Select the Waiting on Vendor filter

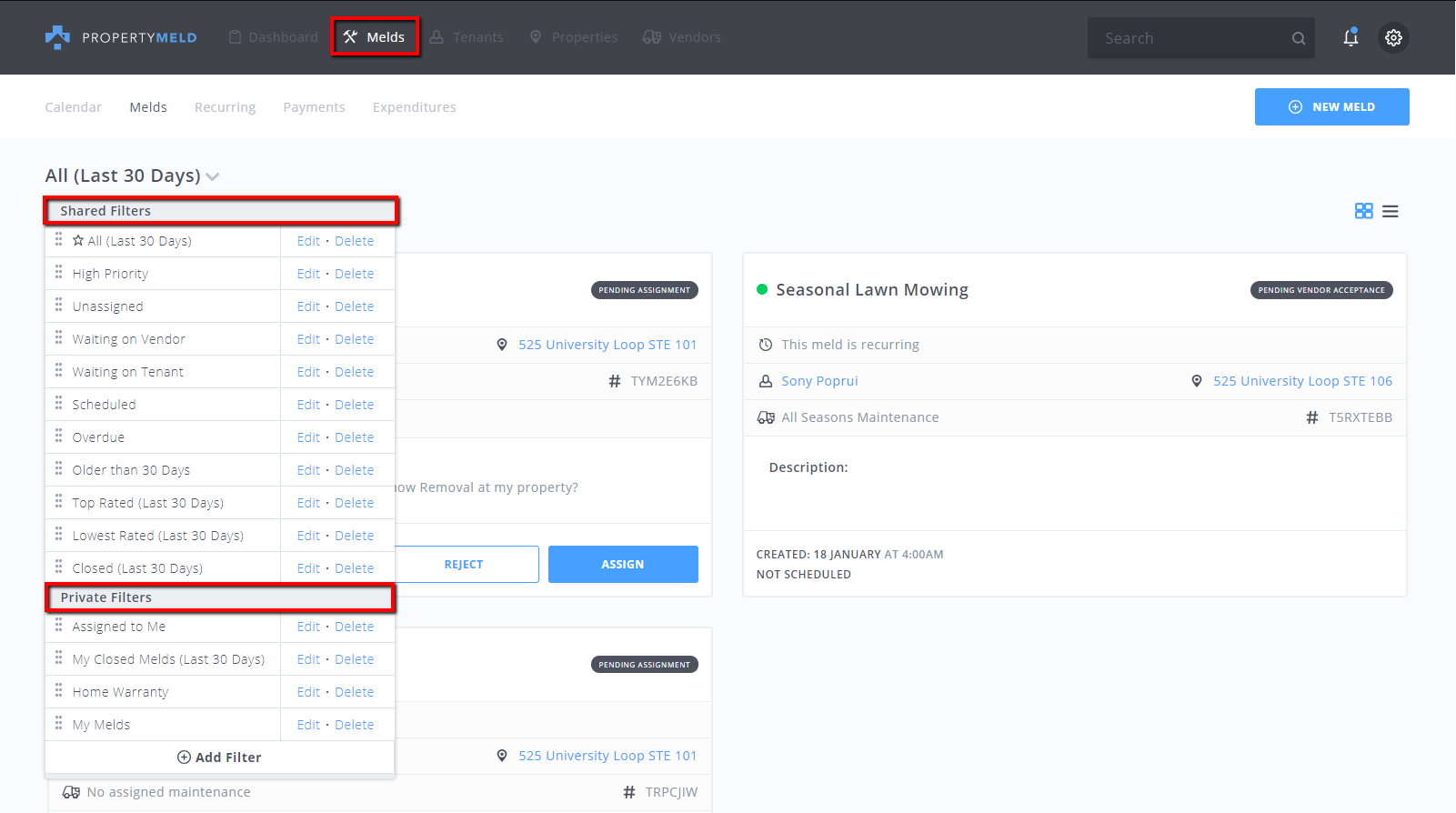tap(129, 339)
